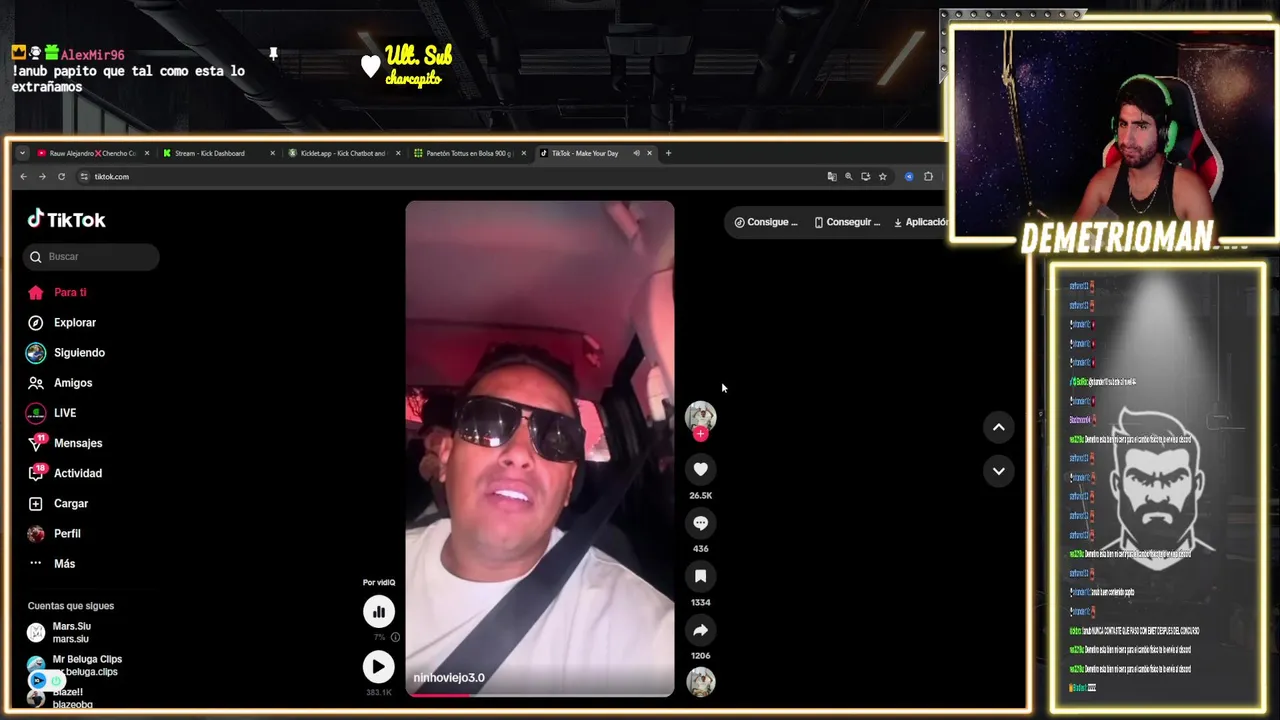This screenshot has width=1280, height=720.
Task: Click the 1206 shares count
Action: pyautogui.click(x=700, y=655)
